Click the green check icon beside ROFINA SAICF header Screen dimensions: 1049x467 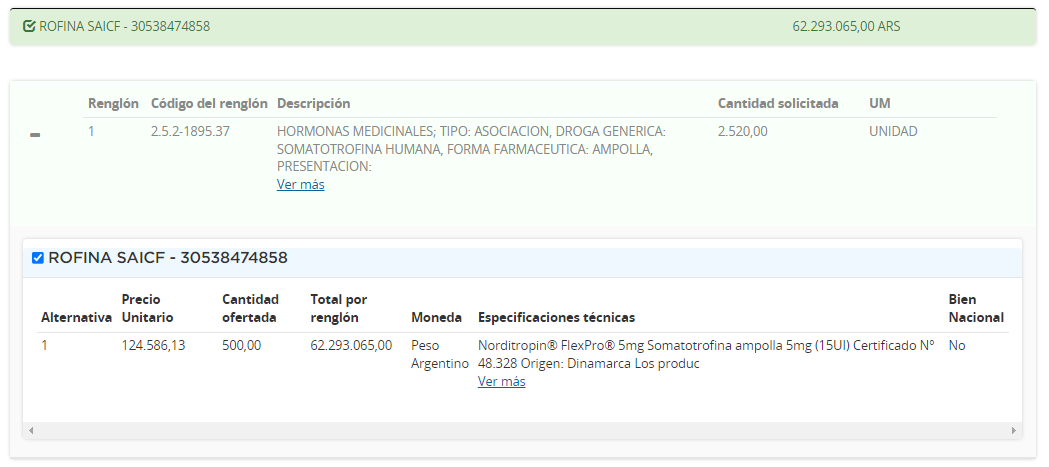pos(29,26)
